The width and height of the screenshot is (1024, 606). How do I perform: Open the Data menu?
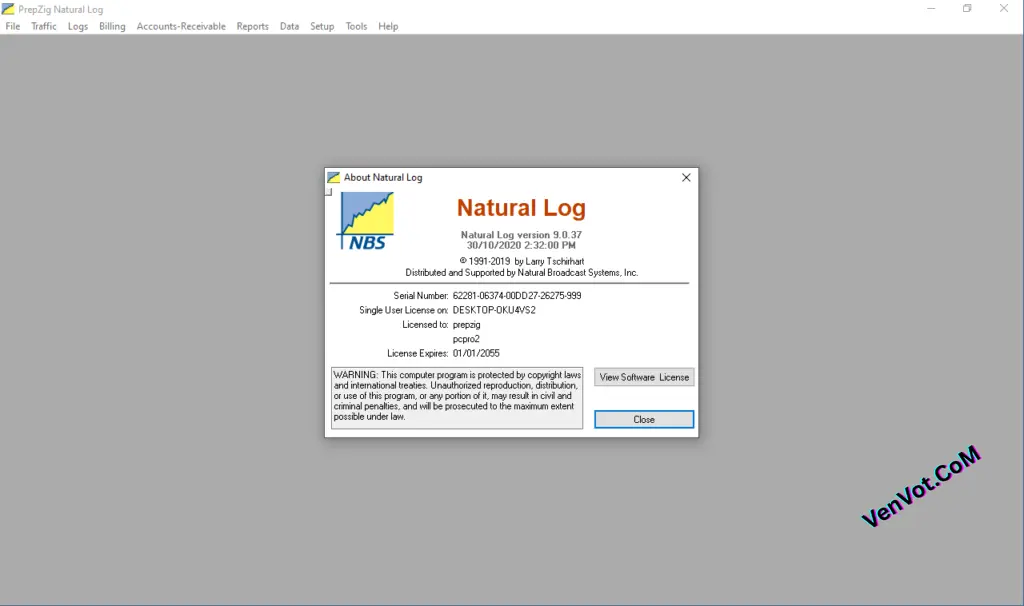(289, 26)
